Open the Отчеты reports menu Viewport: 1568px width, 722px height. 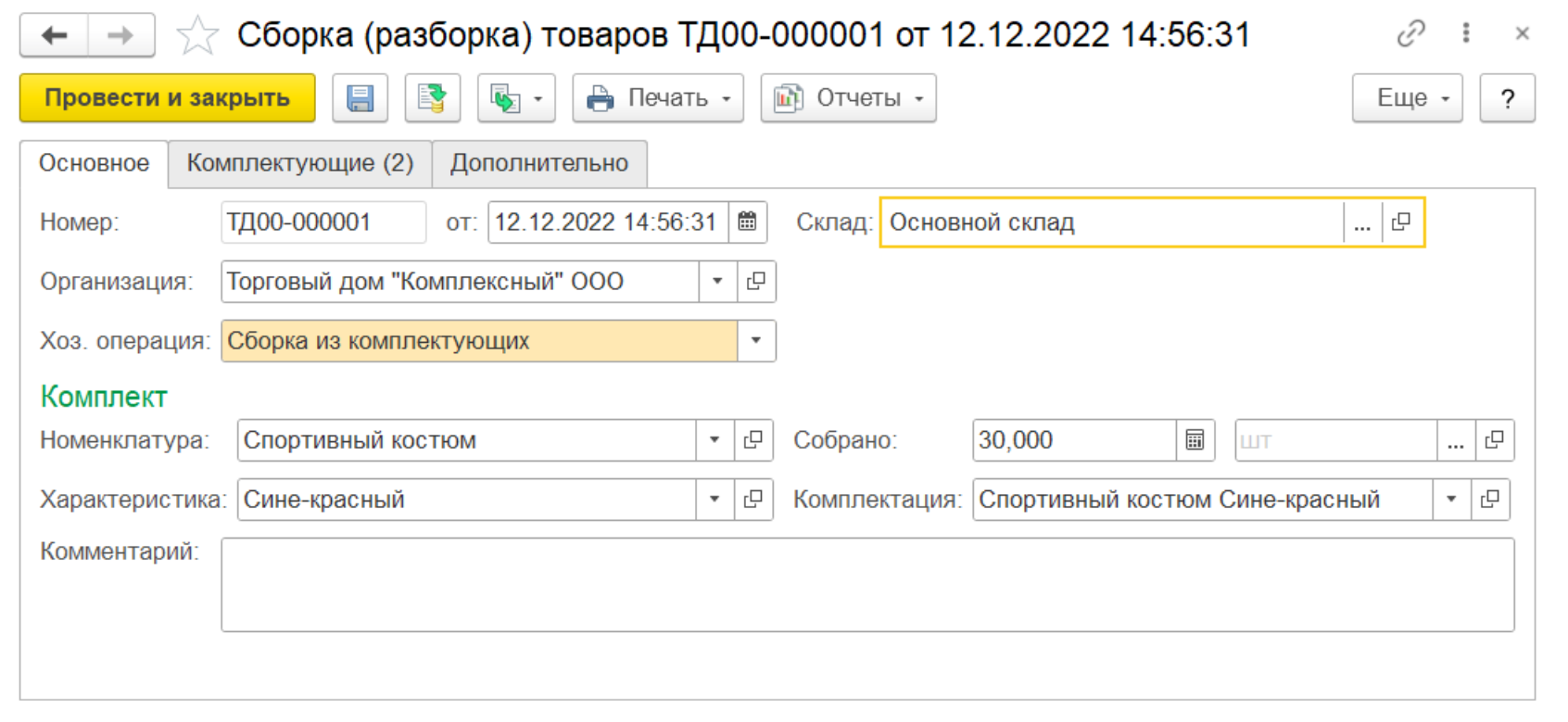848,98
